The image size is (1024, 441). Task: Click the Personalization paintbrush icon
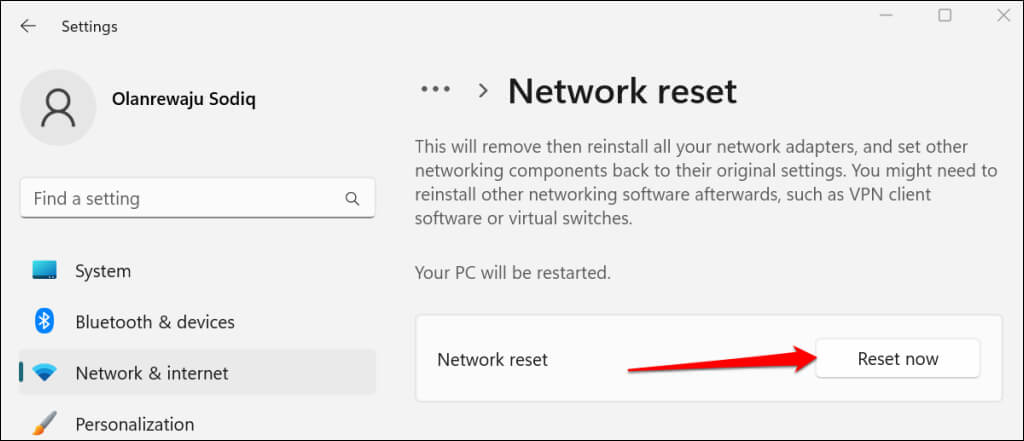[44, 423]
